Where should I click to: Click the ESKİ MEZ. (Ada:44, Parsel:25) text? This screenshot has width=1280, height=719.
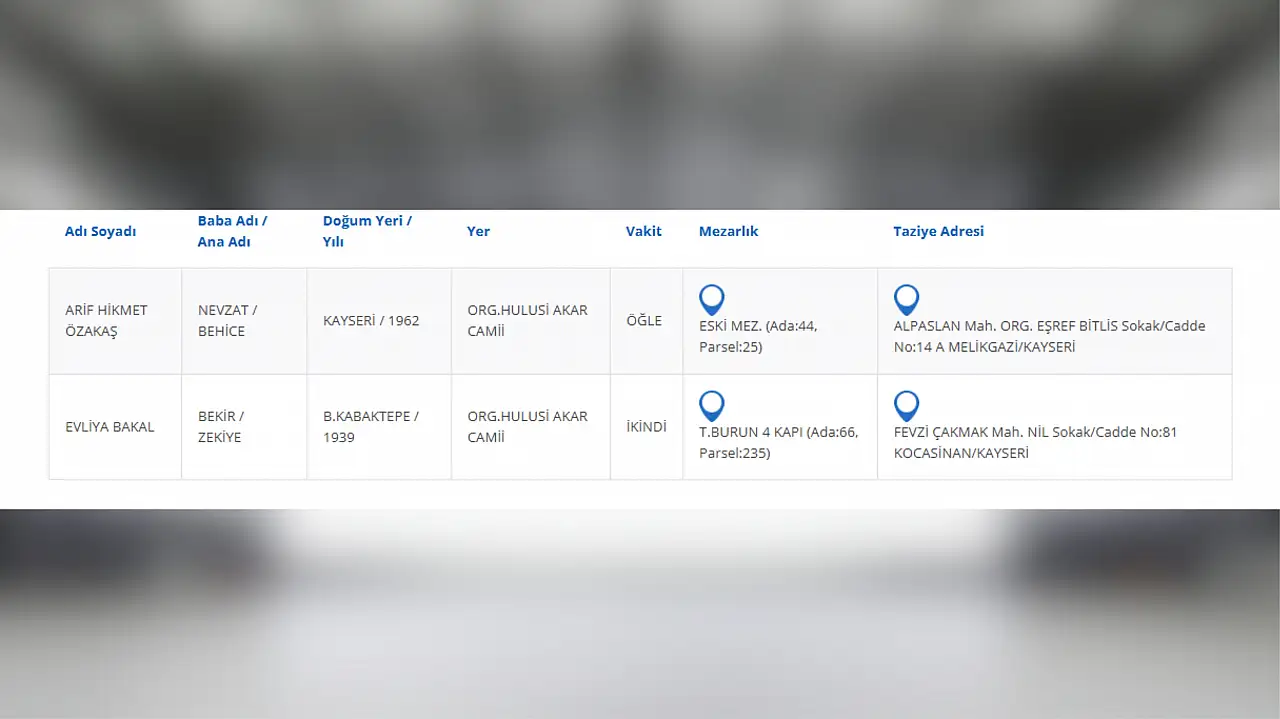(759, 337)
